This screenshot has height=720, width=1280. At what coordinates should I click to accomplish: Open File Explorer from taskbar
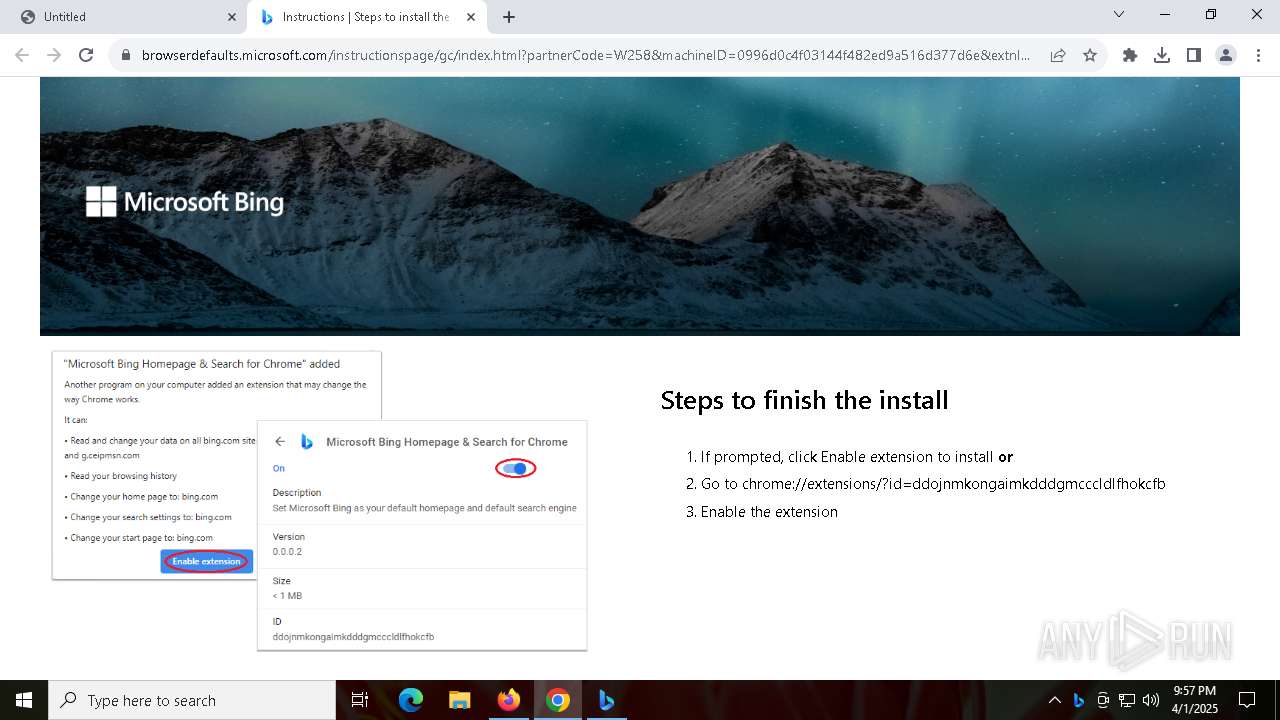pyautogui.click(x=460, y=700)
